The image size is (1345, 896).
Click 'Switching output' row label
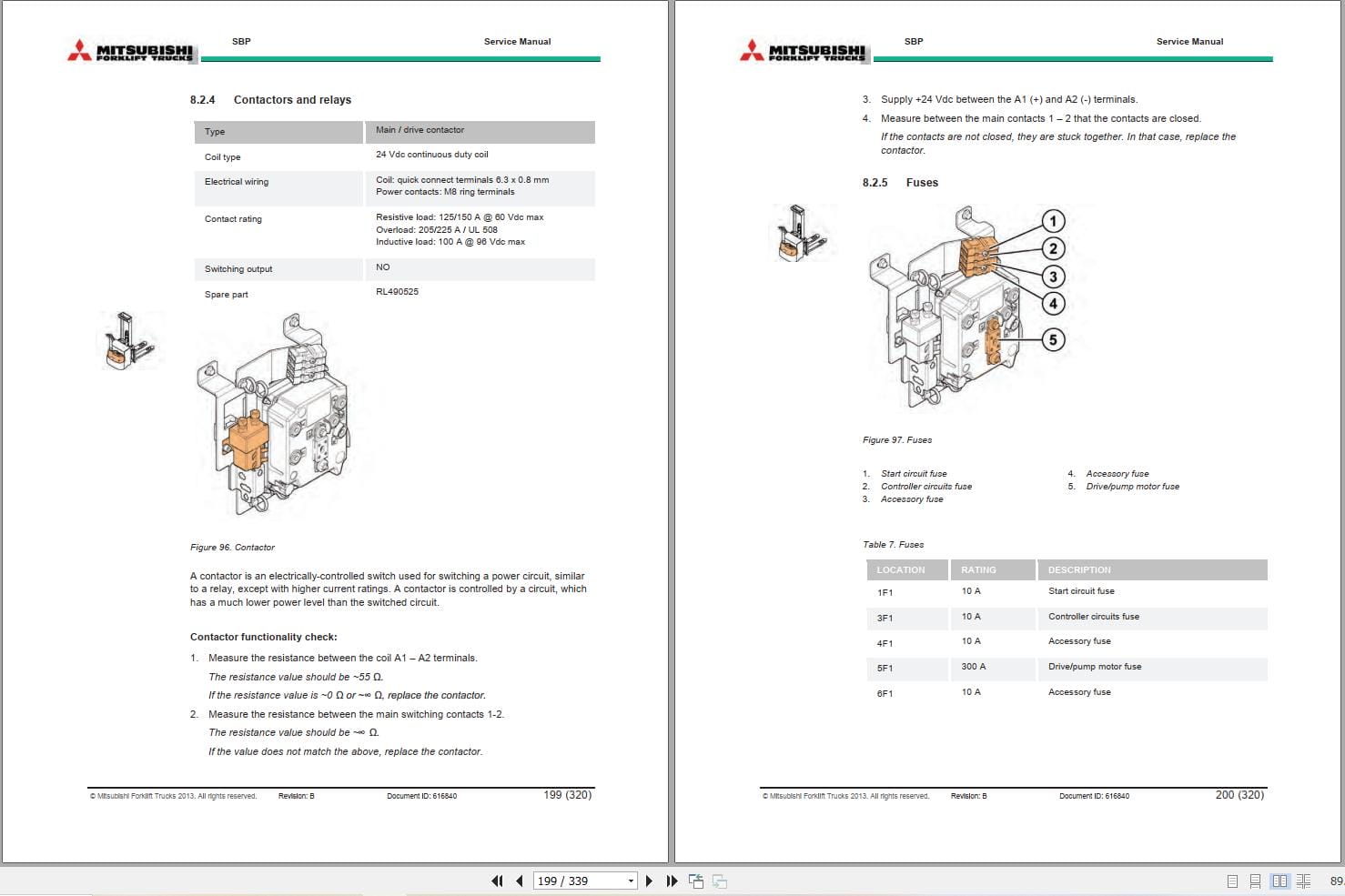[x=238, y=269]
